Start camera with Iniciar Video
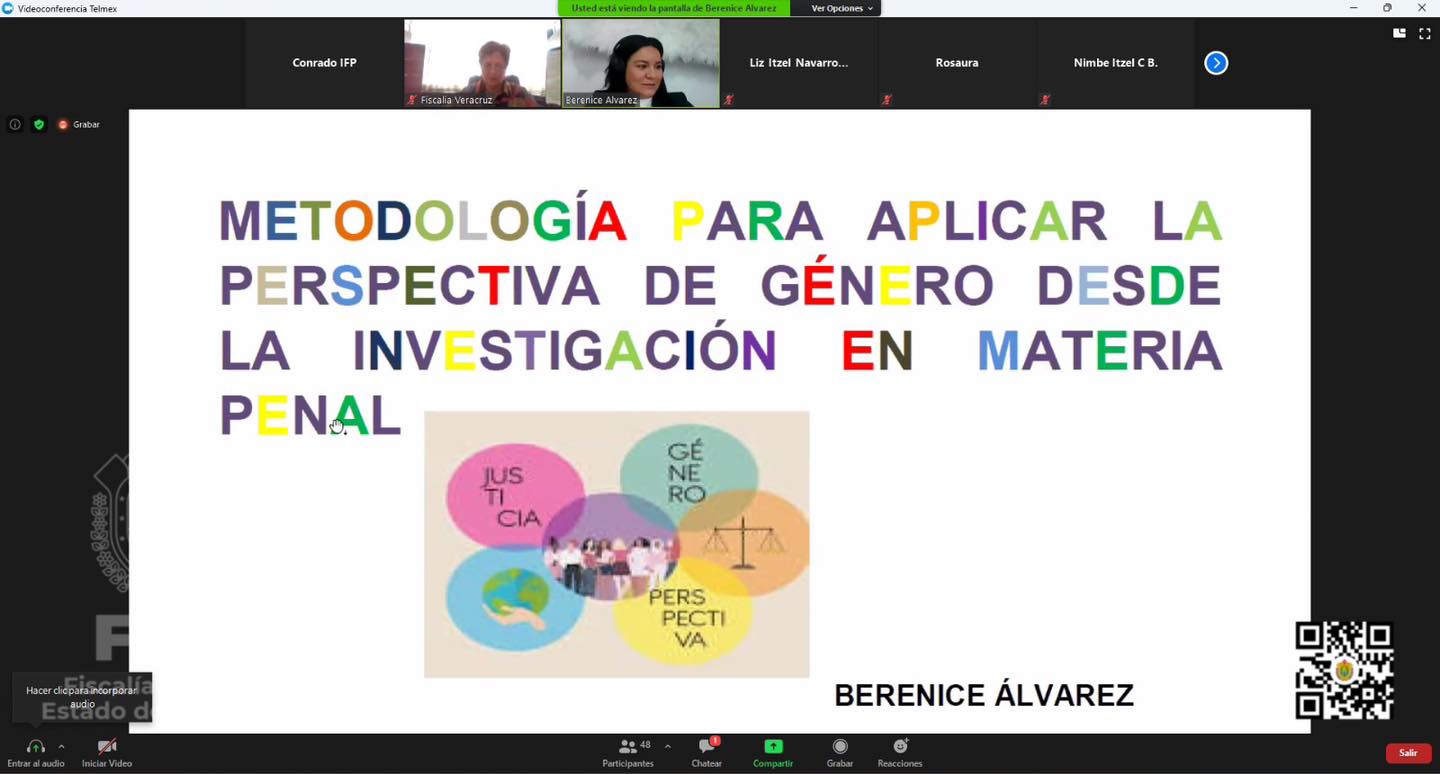This screenshot has width=1440, height=774. [x=107, y=752]
